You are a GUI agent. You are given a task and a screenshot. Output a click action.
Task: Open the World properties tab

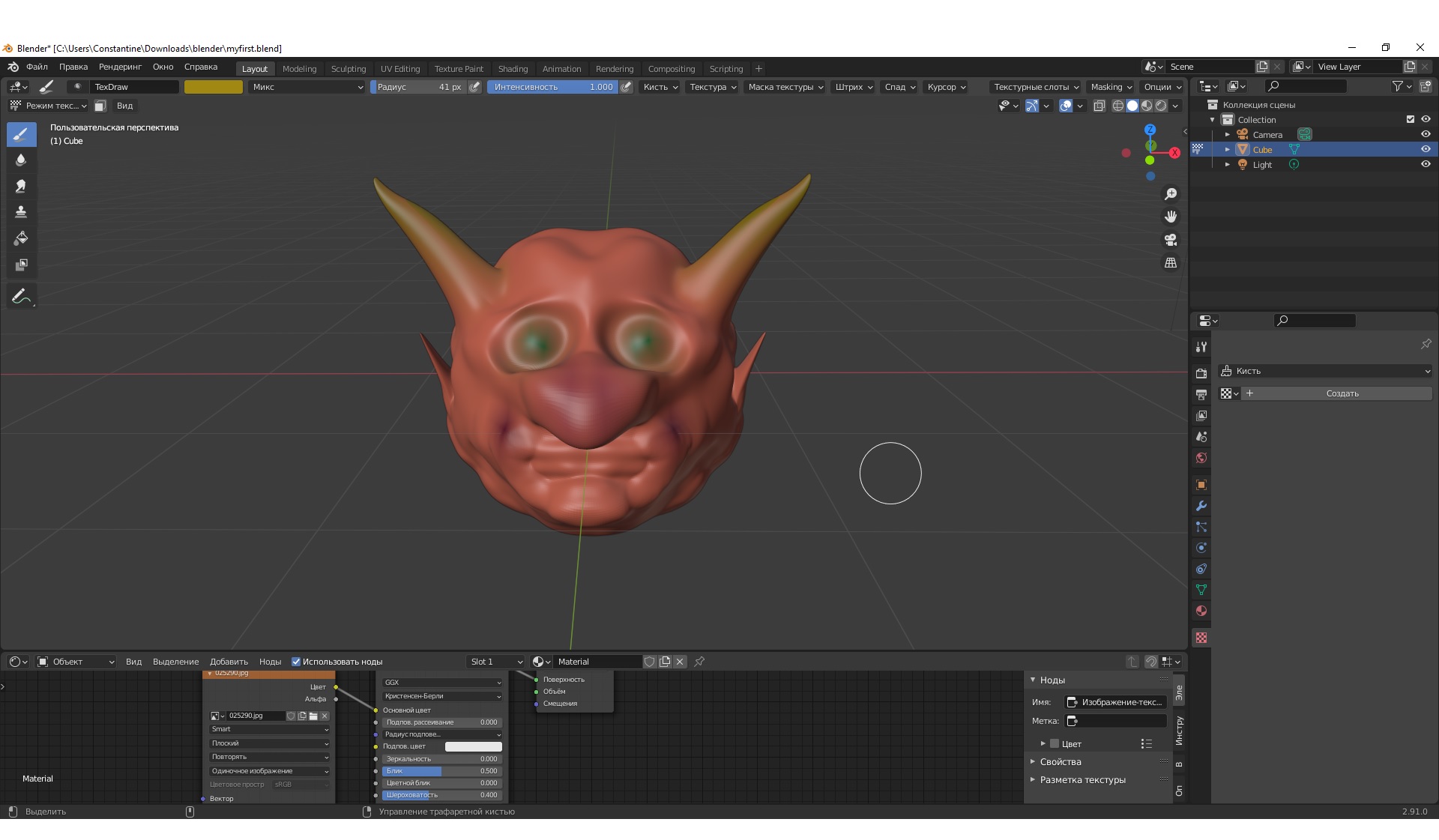[x=1201, y=458]
